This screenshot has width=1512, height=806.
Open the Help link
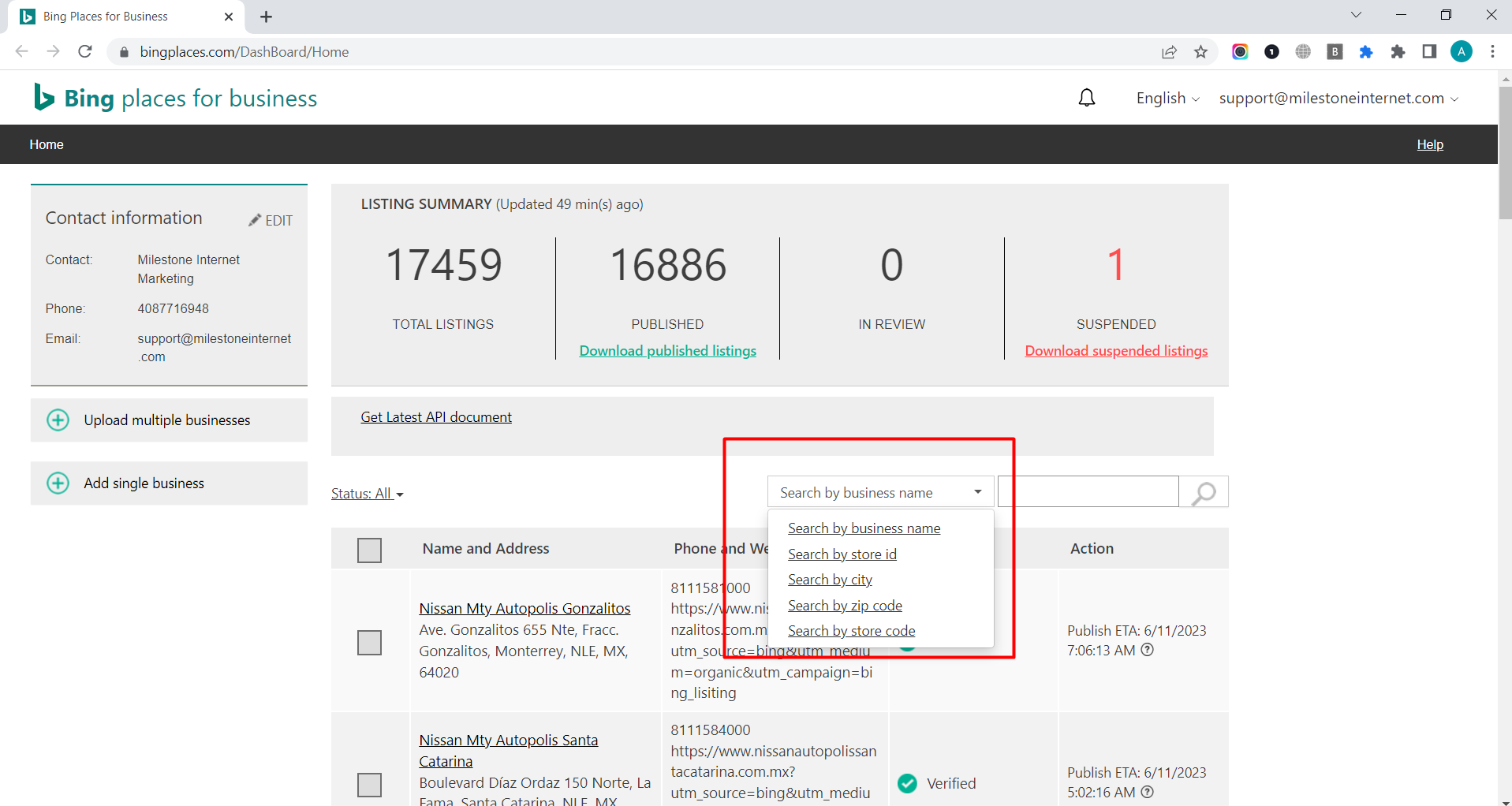(1430, 144)
